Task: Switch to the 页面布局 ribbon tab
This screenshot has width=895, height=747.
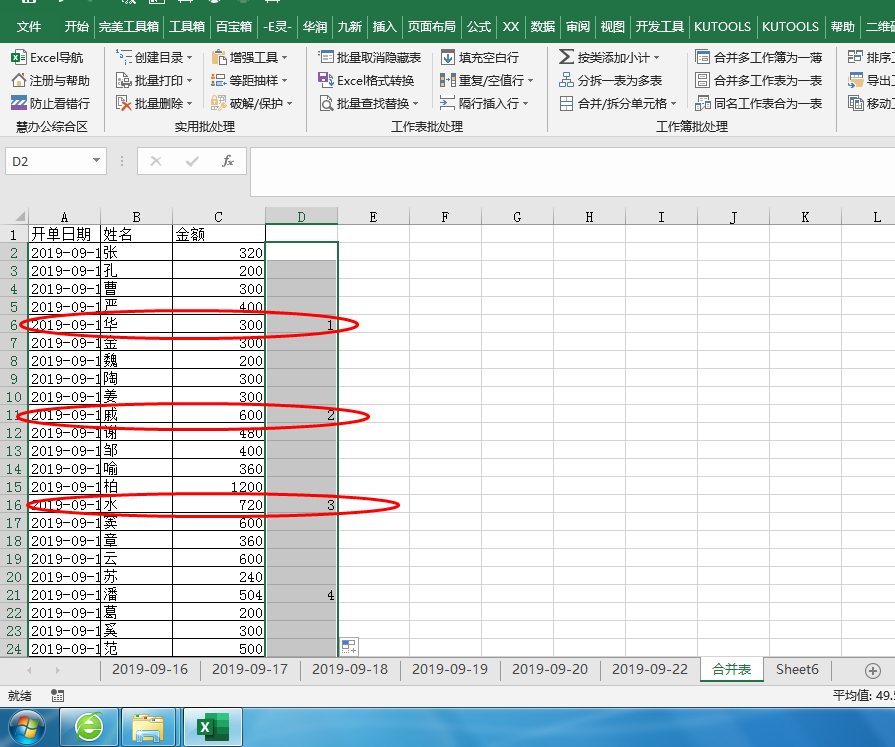Action: pos(432,27)
